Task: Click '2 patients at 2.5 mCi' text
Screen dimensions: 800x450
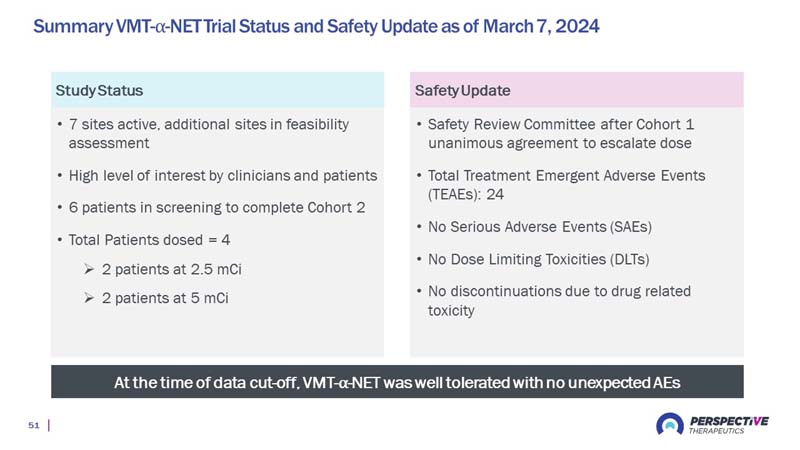Action: coord(171,269)
